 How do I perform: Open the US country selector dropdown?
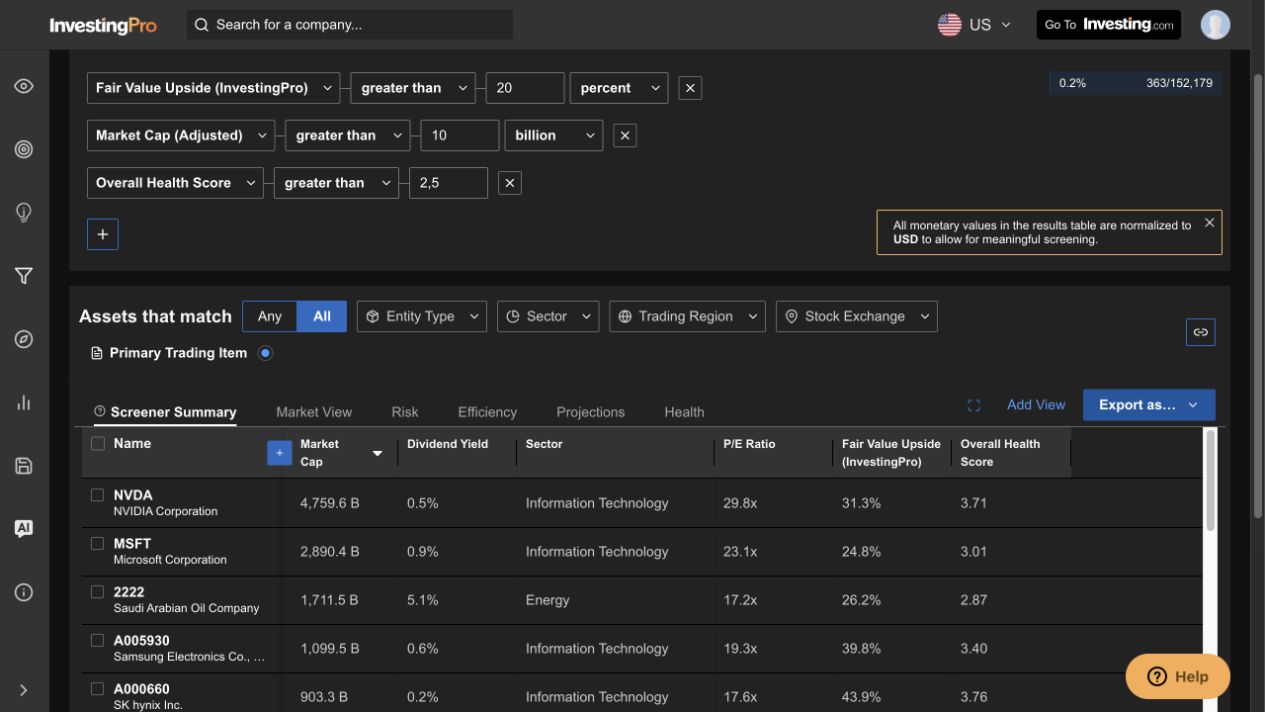coord(975,25)
